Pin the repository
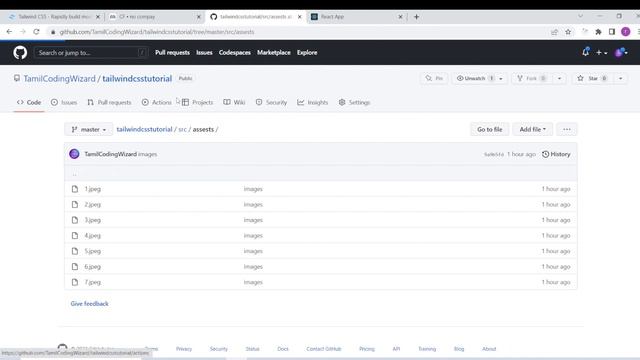Screen dimensions: 640x360 434,78
